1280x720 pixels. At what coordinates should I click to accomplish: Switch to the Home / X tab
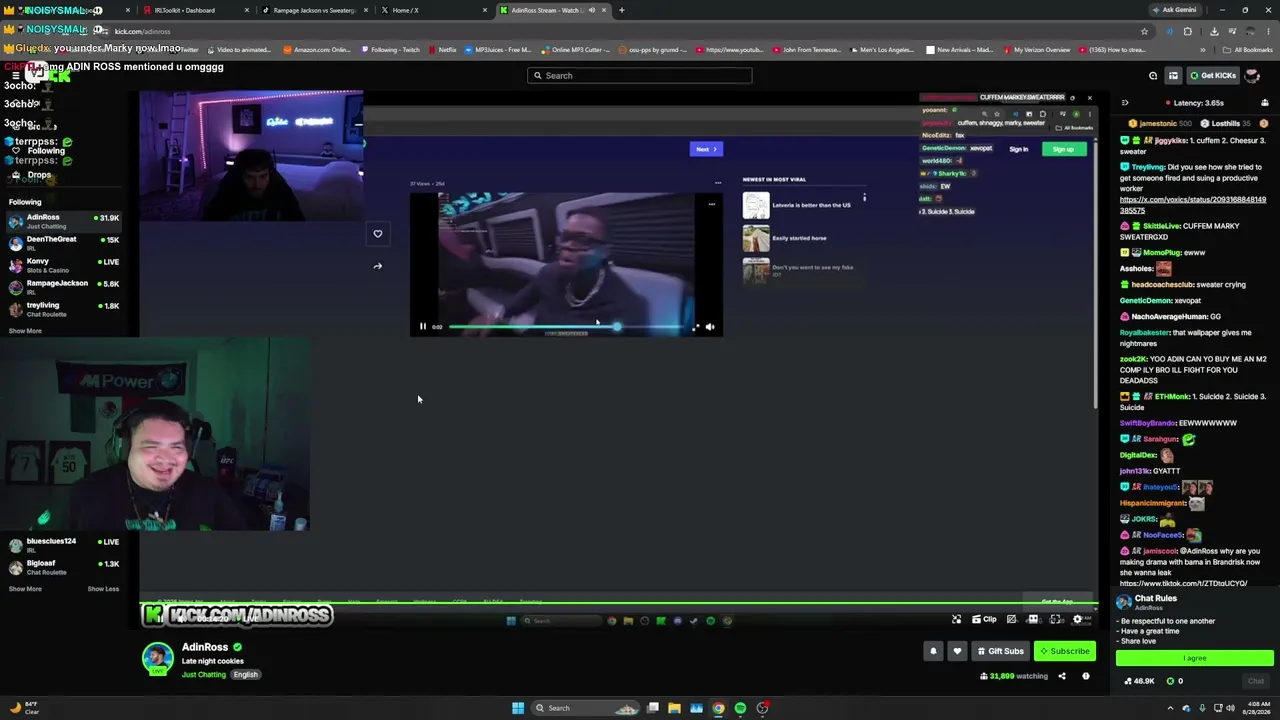pos(431,10)
